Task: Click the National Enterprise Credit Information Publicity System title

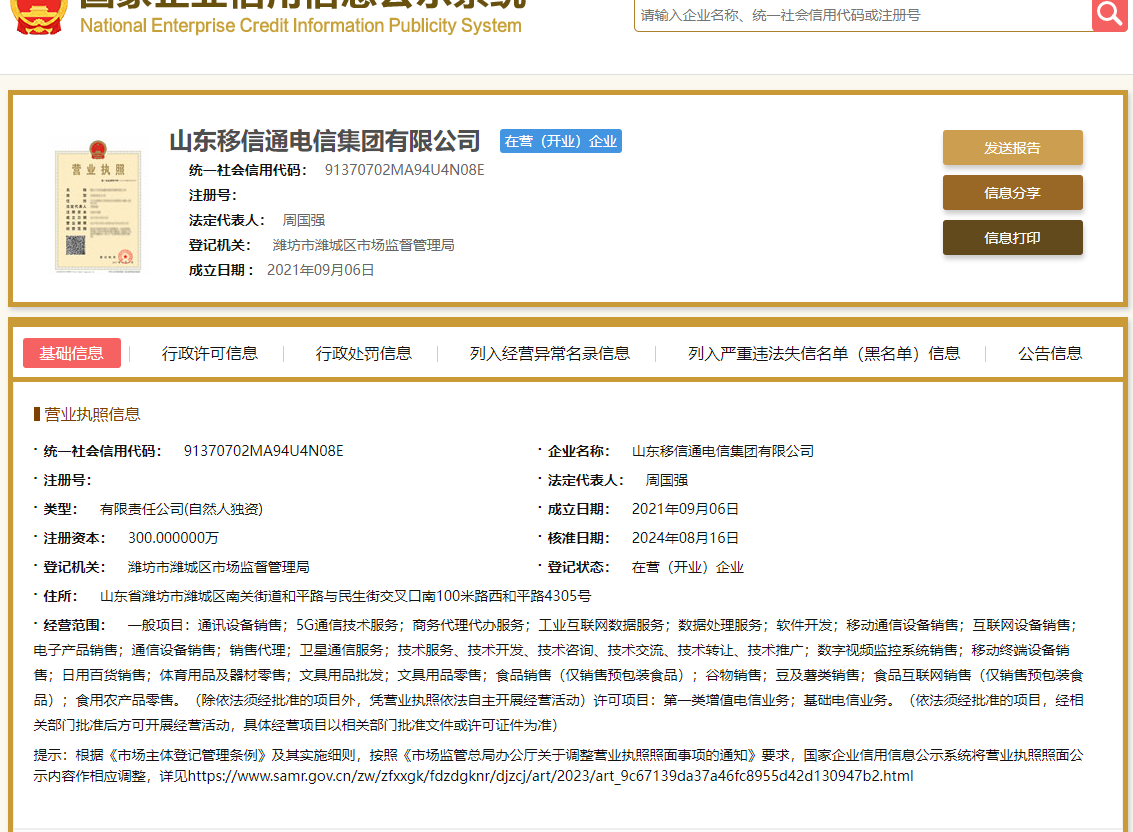Action: click(300, 25)
